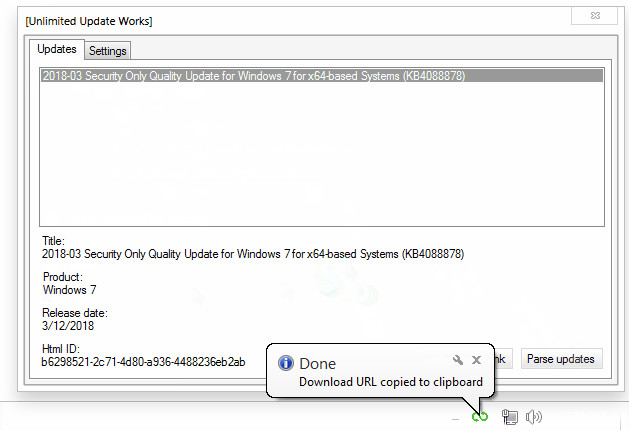
Task: Click the Product value Windows 7
Action: (69, 290)
